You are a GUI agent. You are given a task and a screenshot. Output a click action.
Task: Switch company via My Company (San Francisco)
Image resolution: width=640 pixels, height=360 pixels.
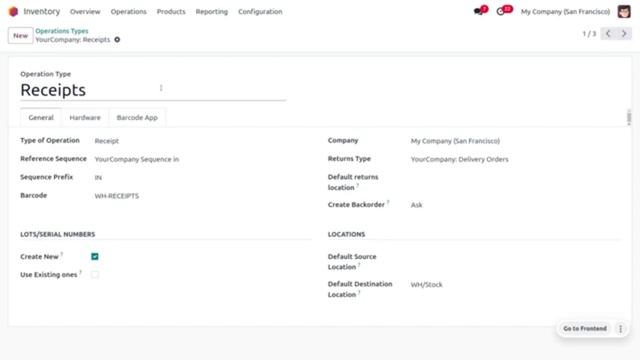click(x=565, y=11)
